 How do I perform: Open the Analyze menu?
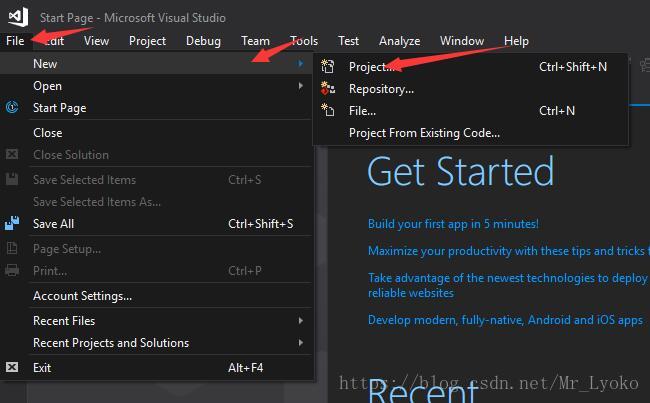click(x=399, y=41)
